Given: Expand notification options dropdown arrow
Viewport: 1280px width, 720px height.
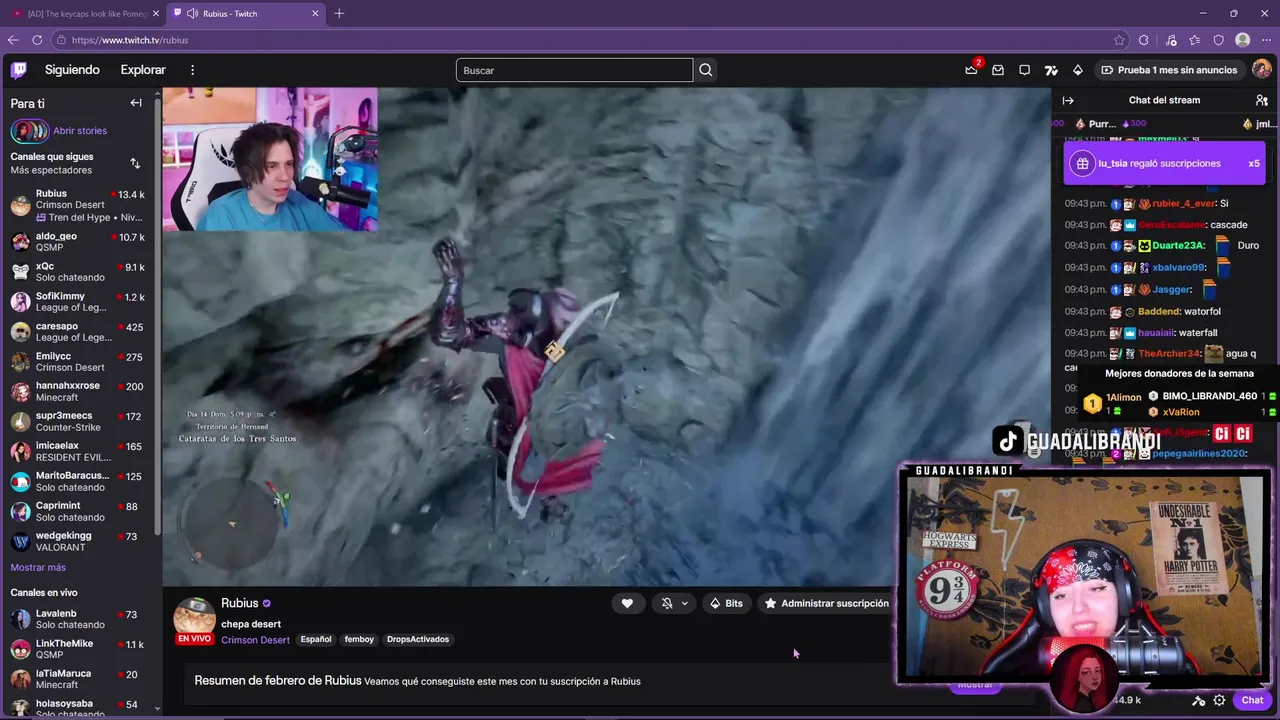Looking at the screenshot, I should click(x=685, y=603).
